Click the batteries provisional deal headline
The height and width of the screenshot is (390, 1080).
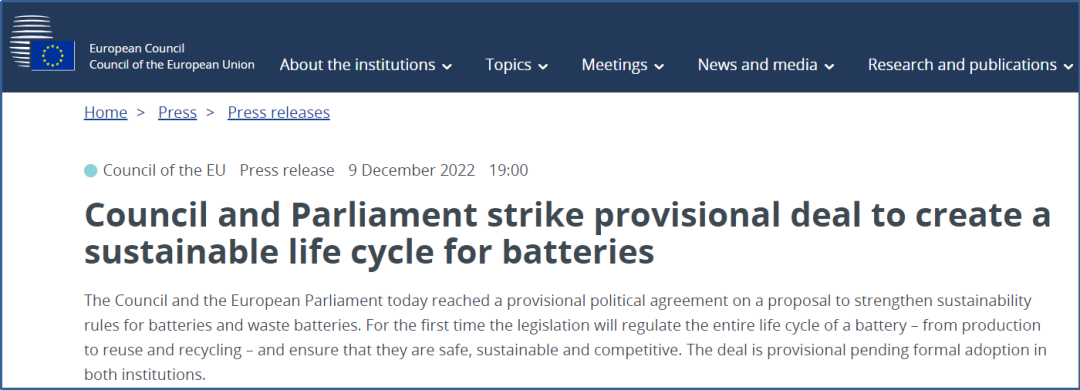pos(568,234)
